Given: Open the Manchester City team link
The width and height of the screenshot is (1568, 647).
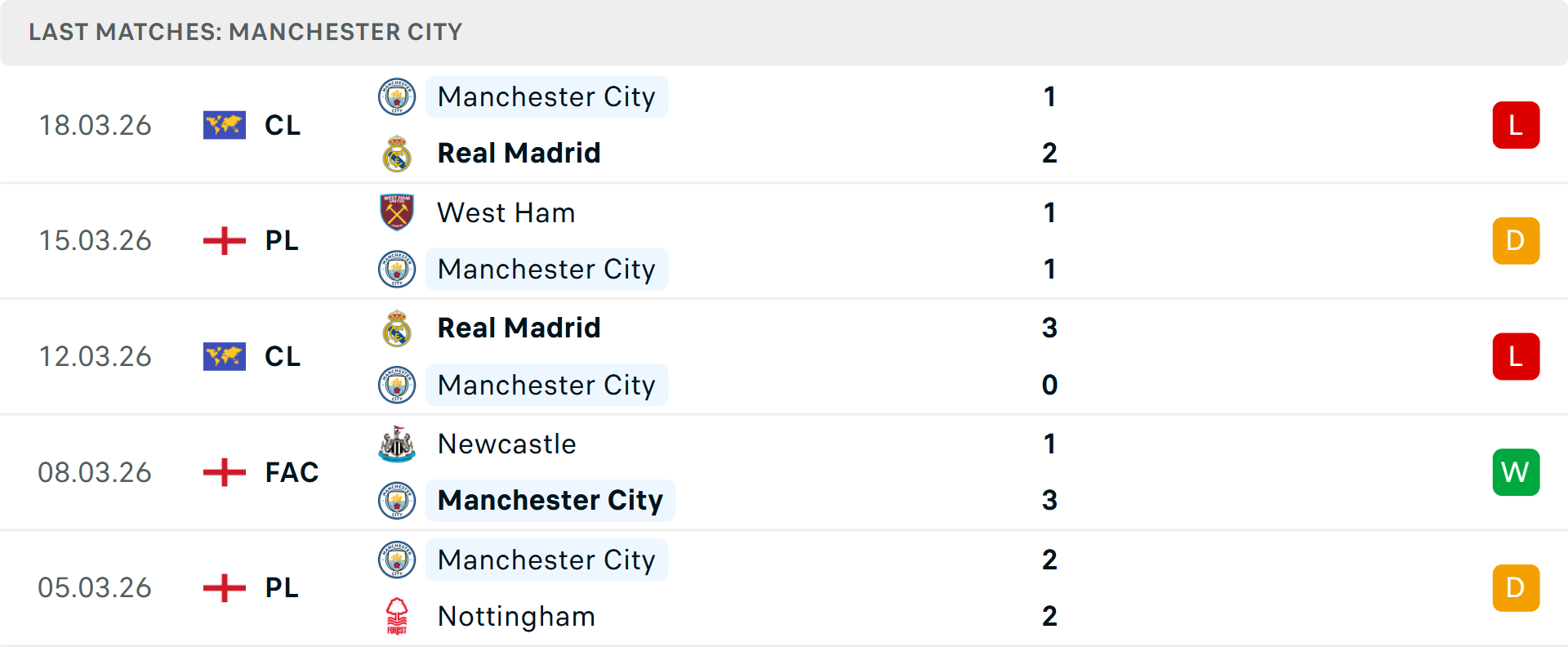Looking at the screenshot, I should [546, 96].
